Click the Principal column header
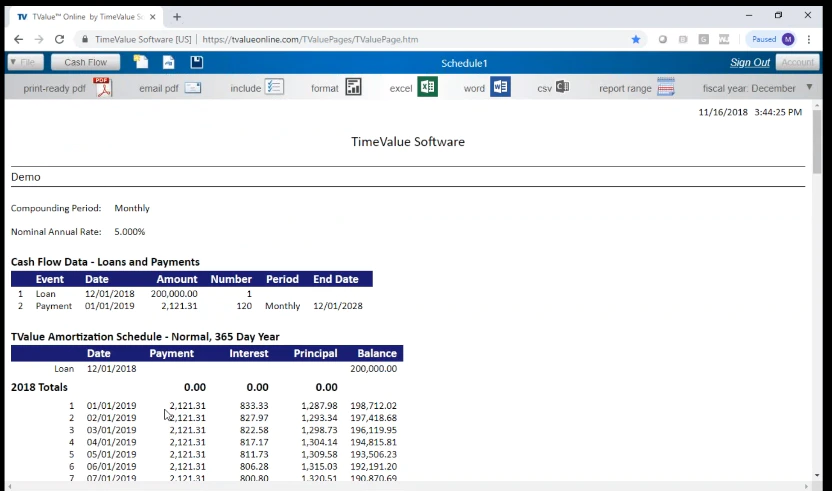 tap(315, 354)
